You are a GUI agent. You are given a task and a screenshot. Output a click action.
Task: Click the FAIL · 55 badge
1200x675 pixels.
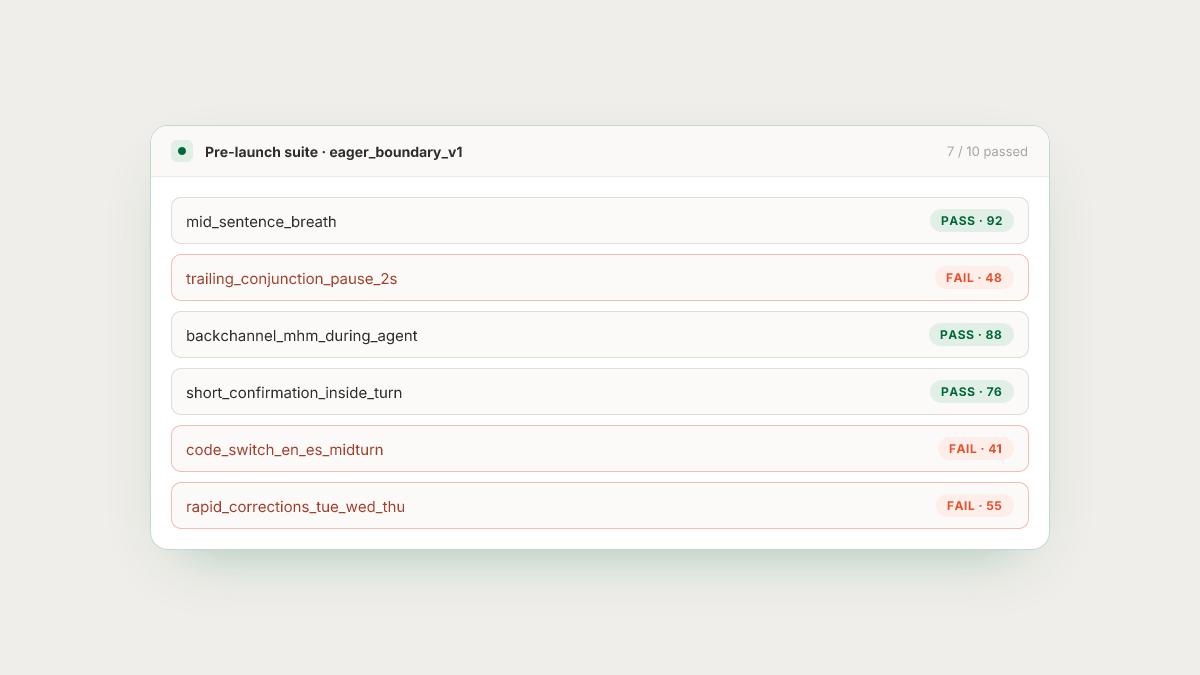(x=974, y=506)
